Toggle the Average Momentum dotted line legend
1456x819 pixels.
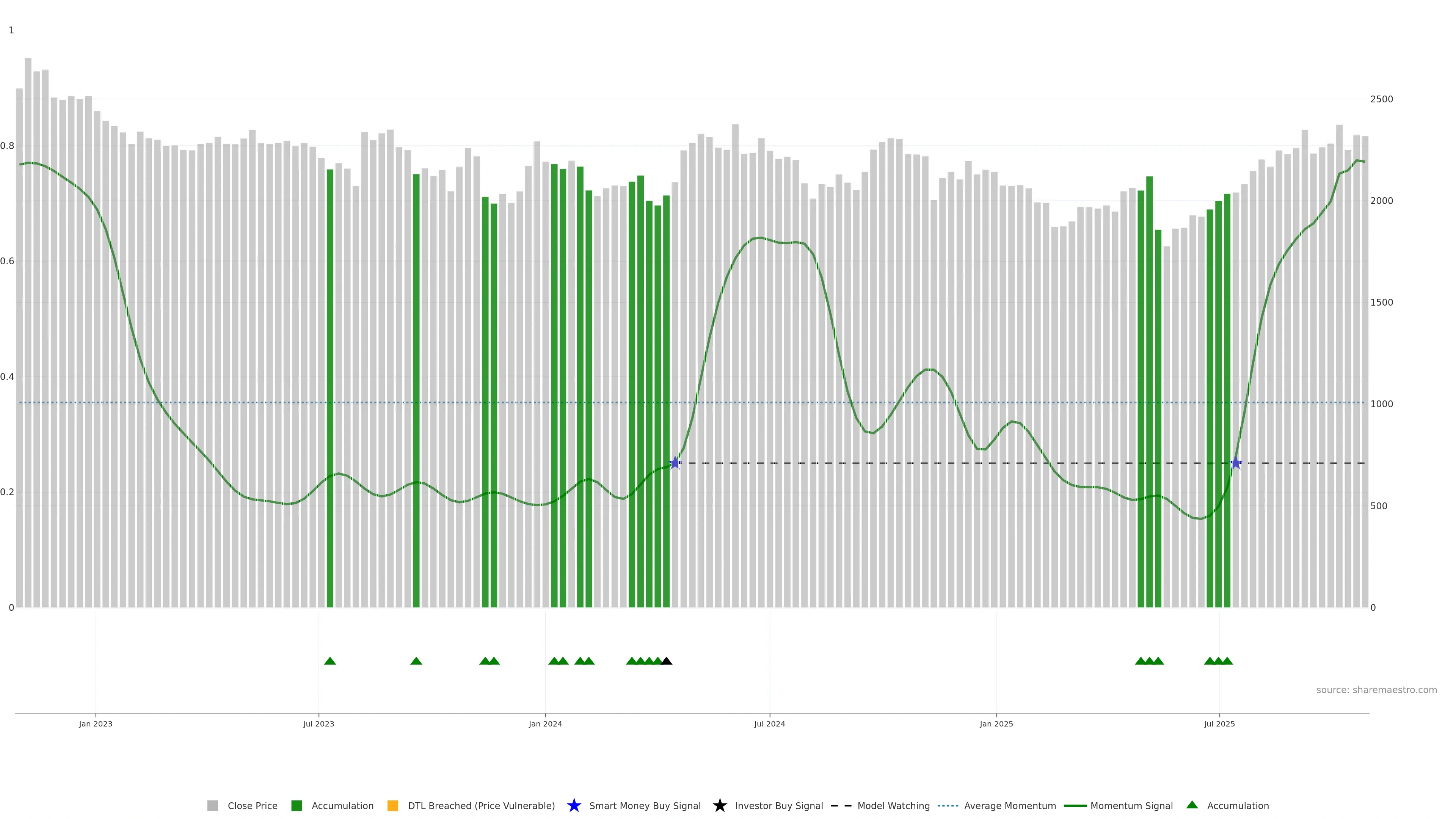click(x=948, y=805)
